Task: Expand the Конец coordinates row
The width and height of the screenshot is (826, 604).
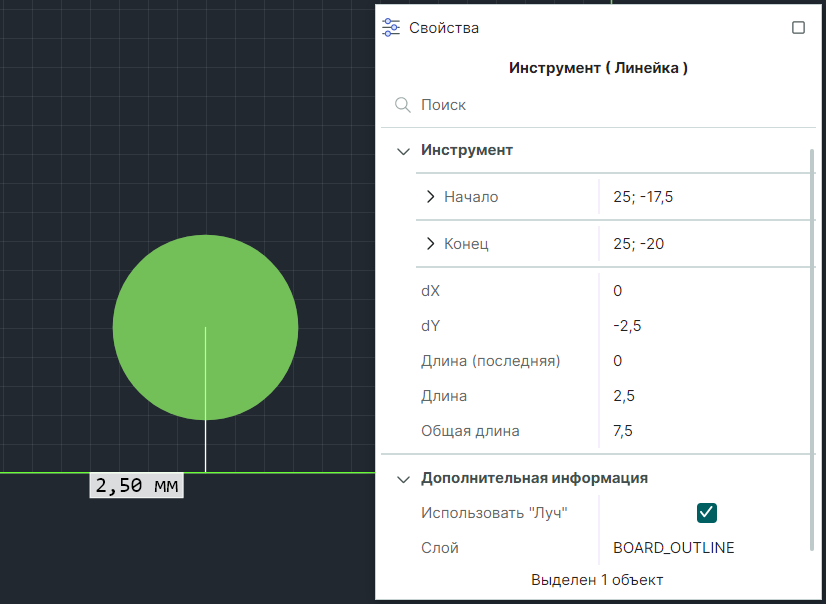Action: click(431, 244)
